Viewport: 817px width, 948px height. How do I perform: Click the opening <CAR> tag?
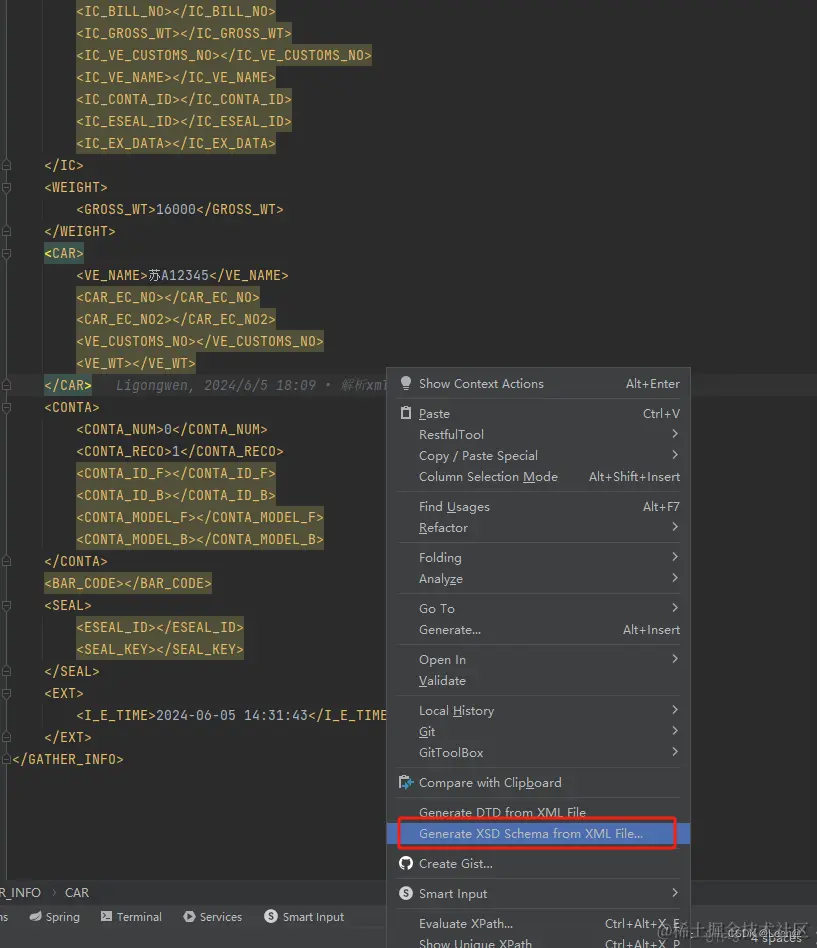tap(63, 253)
